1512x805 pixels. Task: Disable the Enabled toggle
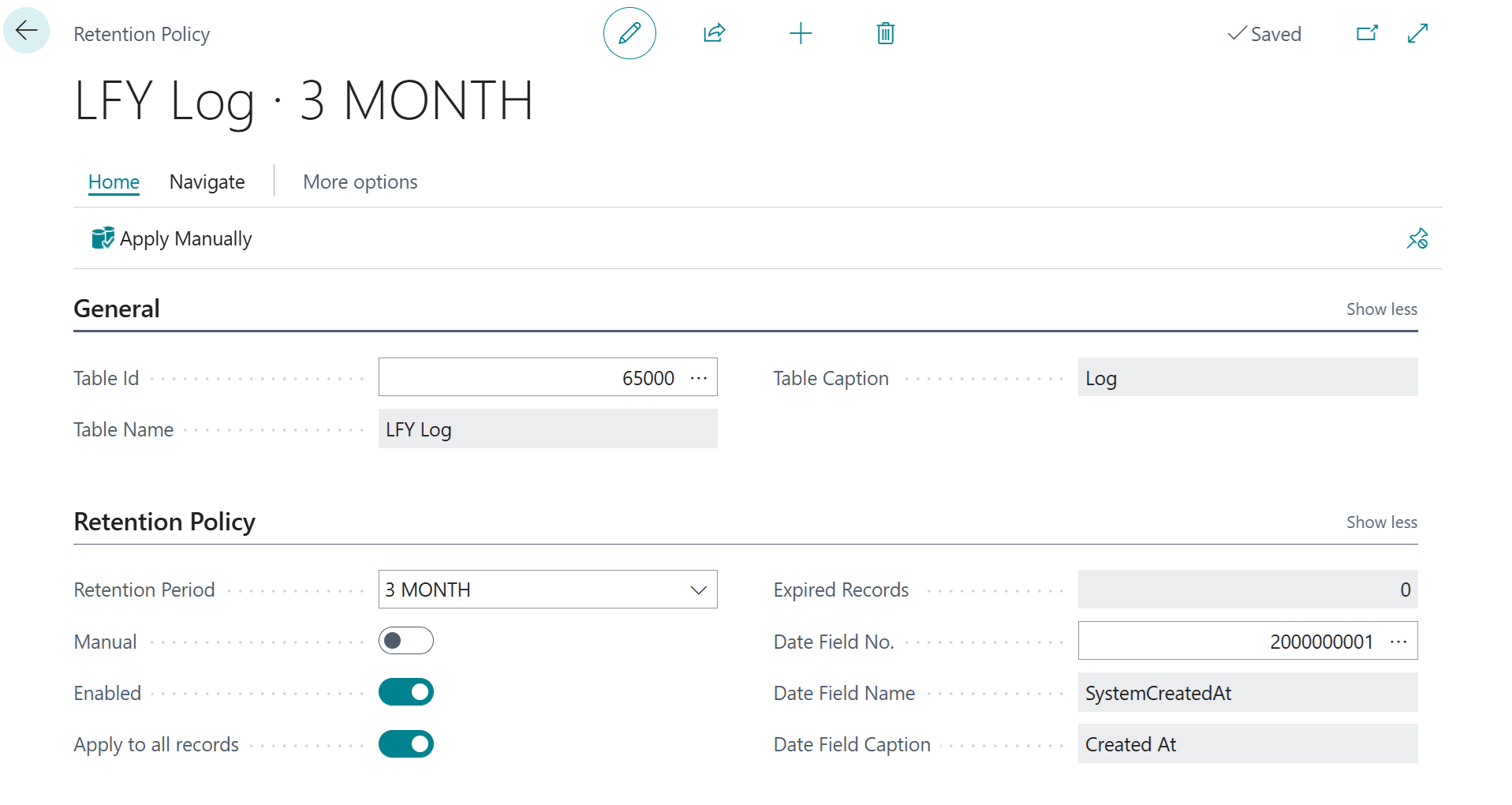406,692
